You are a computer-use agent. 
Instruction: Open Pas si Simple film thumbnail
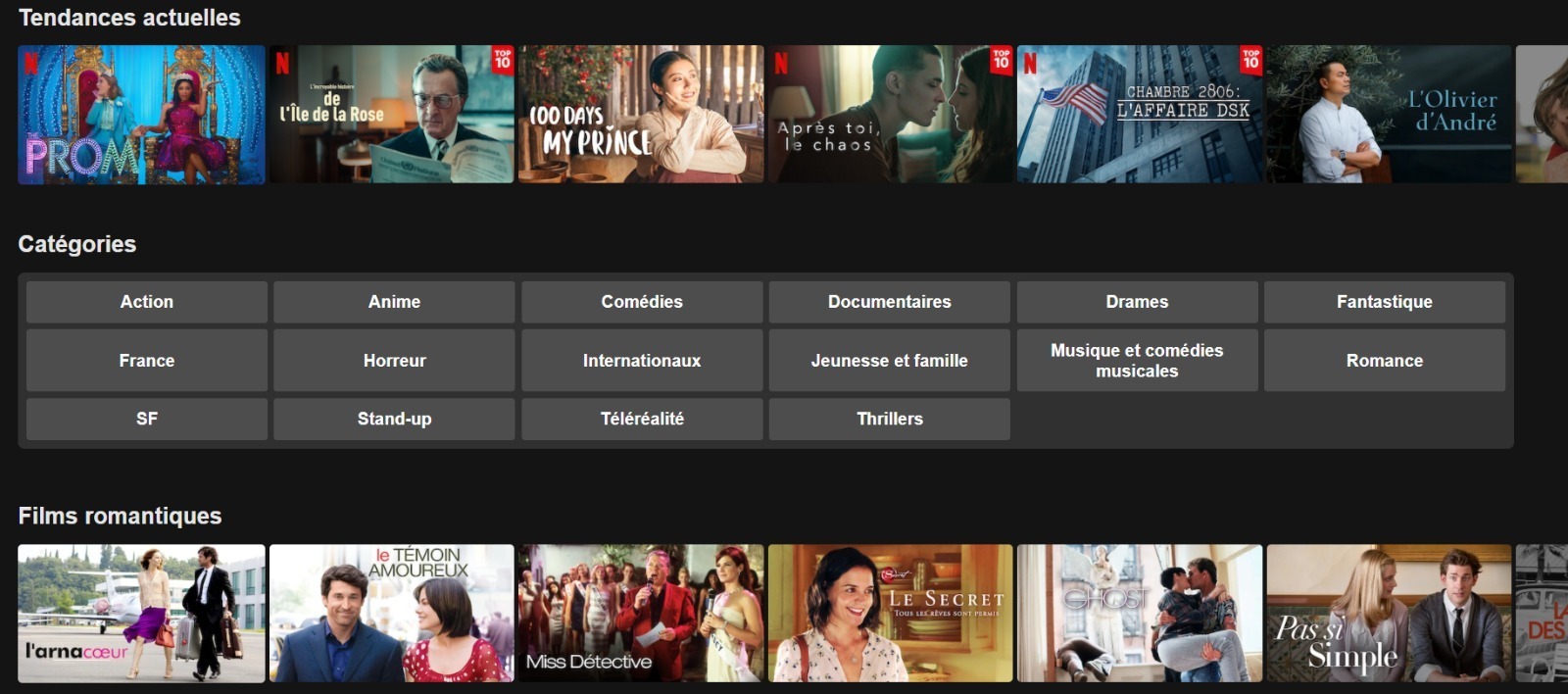1389,614
